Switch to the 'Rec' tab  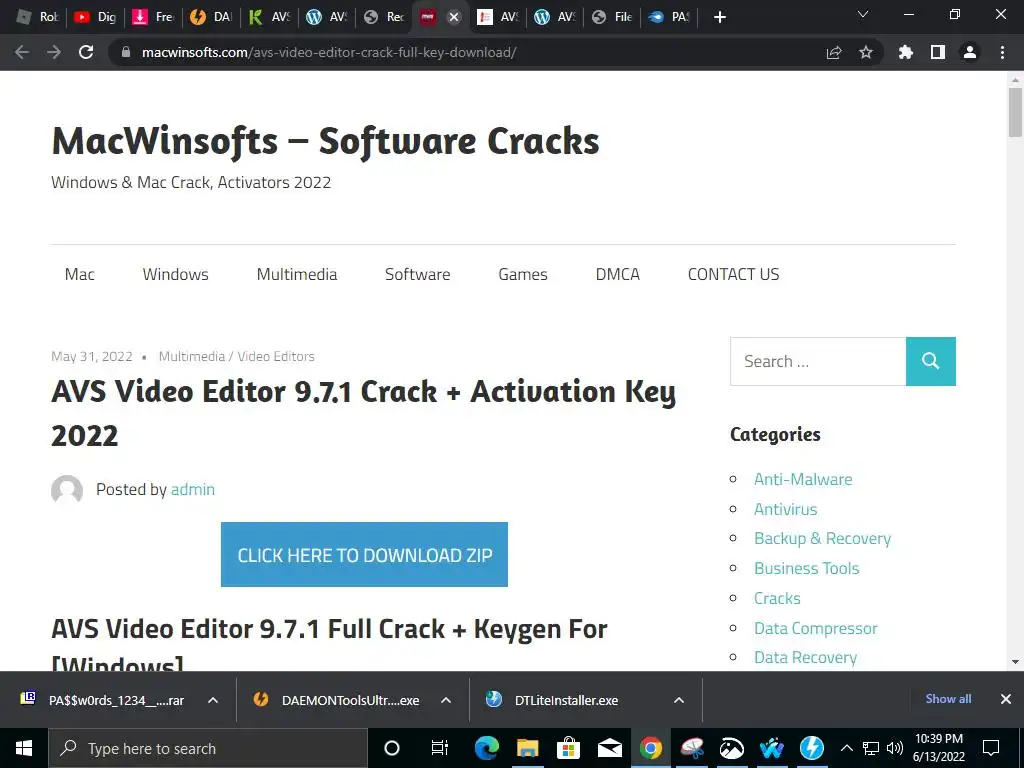(384, 17)
